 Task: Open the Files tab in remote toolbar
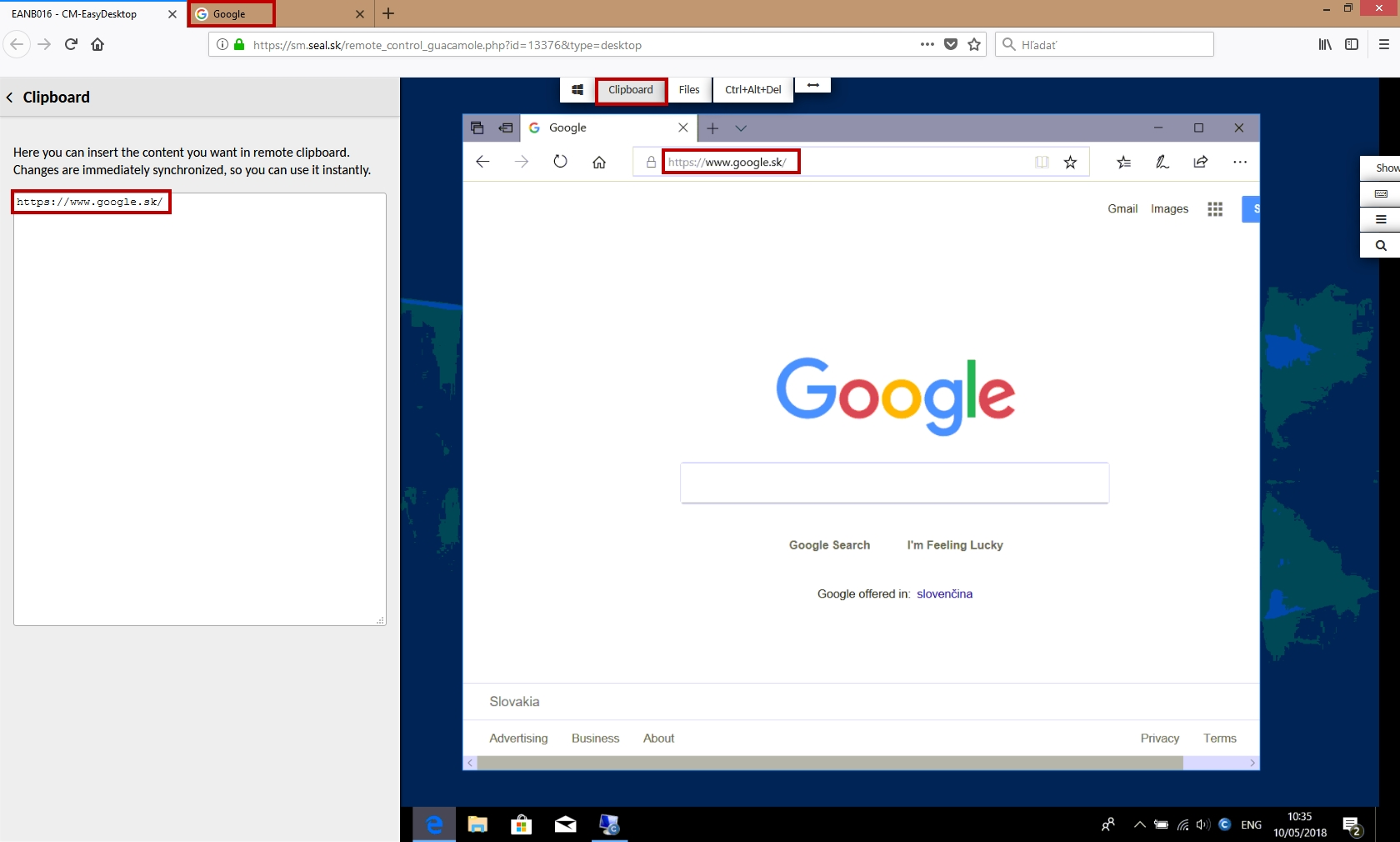689,89
